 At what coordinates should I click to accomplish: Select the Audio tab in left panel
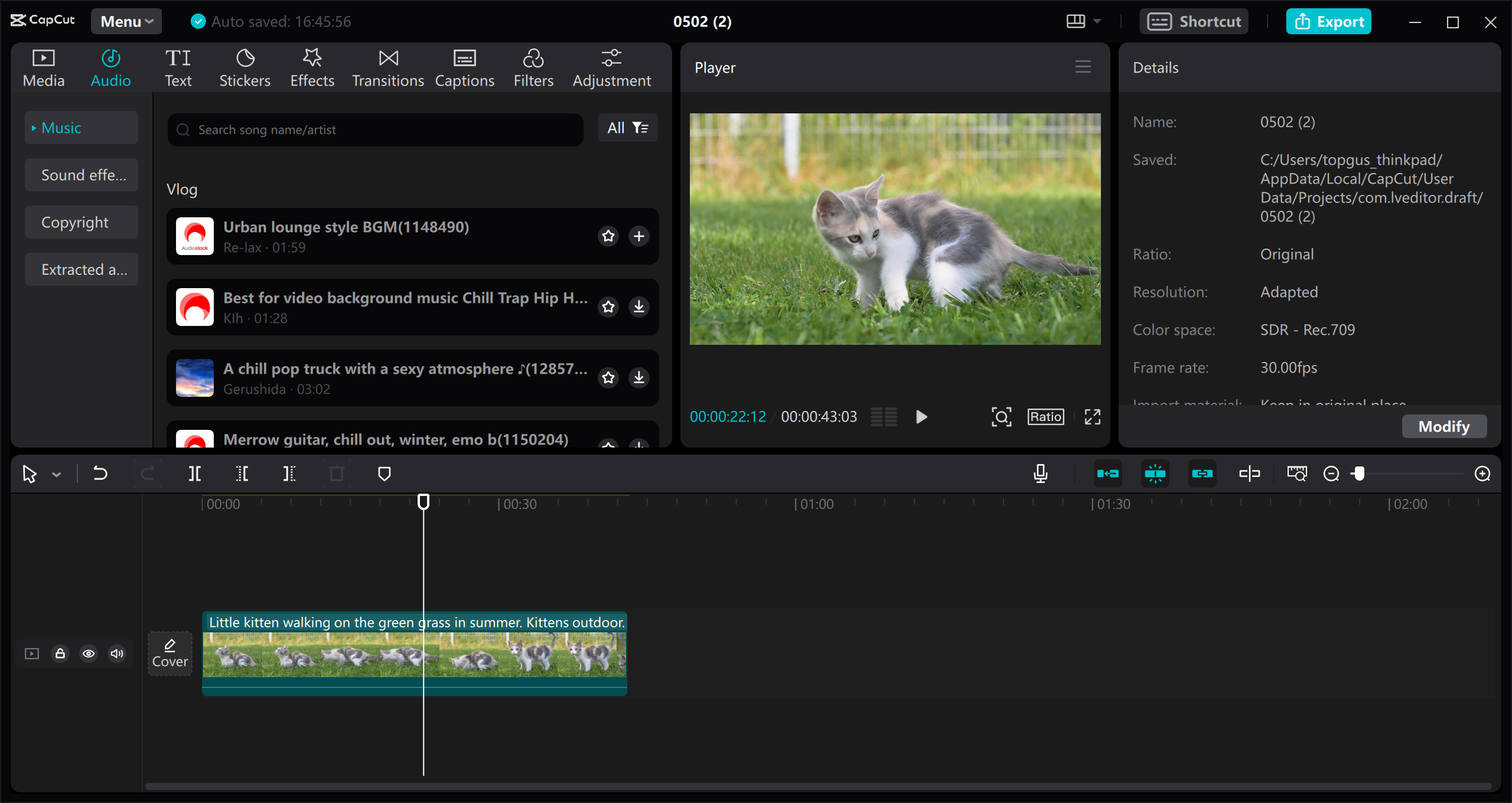pos(110,67)
